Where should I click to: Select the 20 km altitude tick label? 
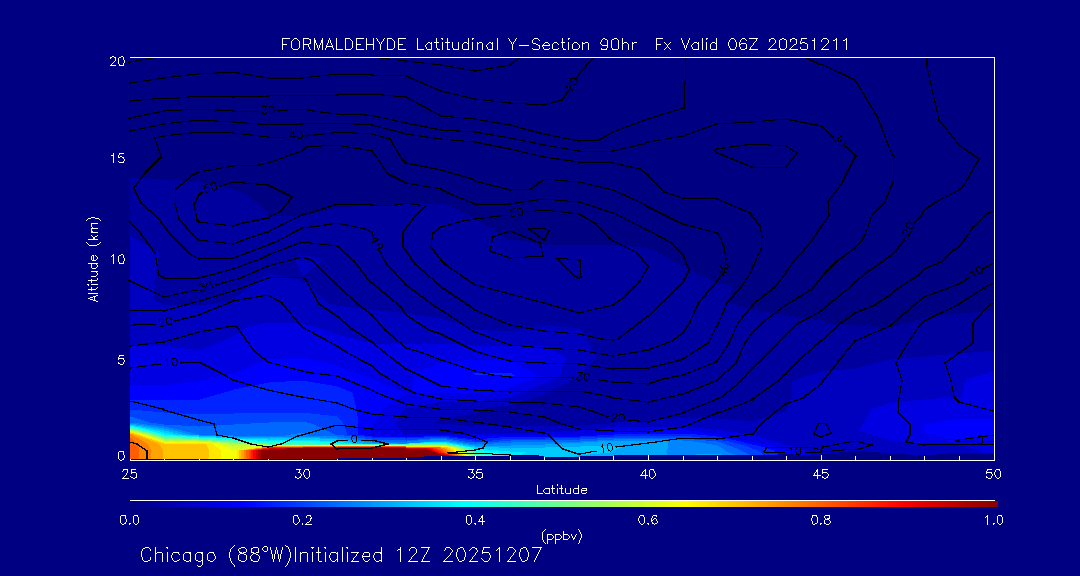click(116, 61)
